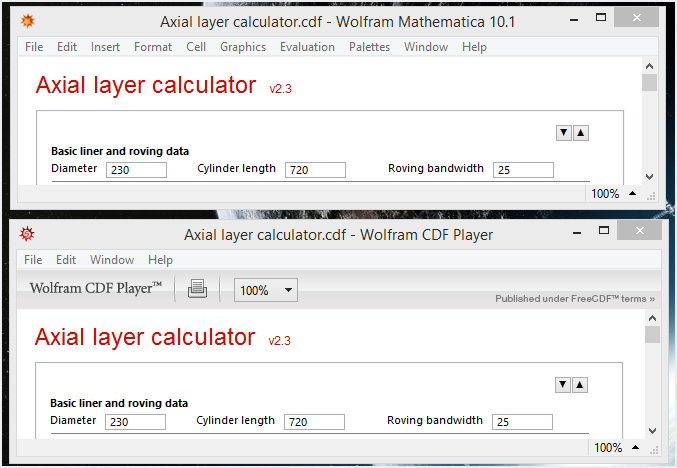The width and height of the screenshot is (677, 468).
Task: Click Diameter field in CDF Player window
Action: [x=136, y=422]
